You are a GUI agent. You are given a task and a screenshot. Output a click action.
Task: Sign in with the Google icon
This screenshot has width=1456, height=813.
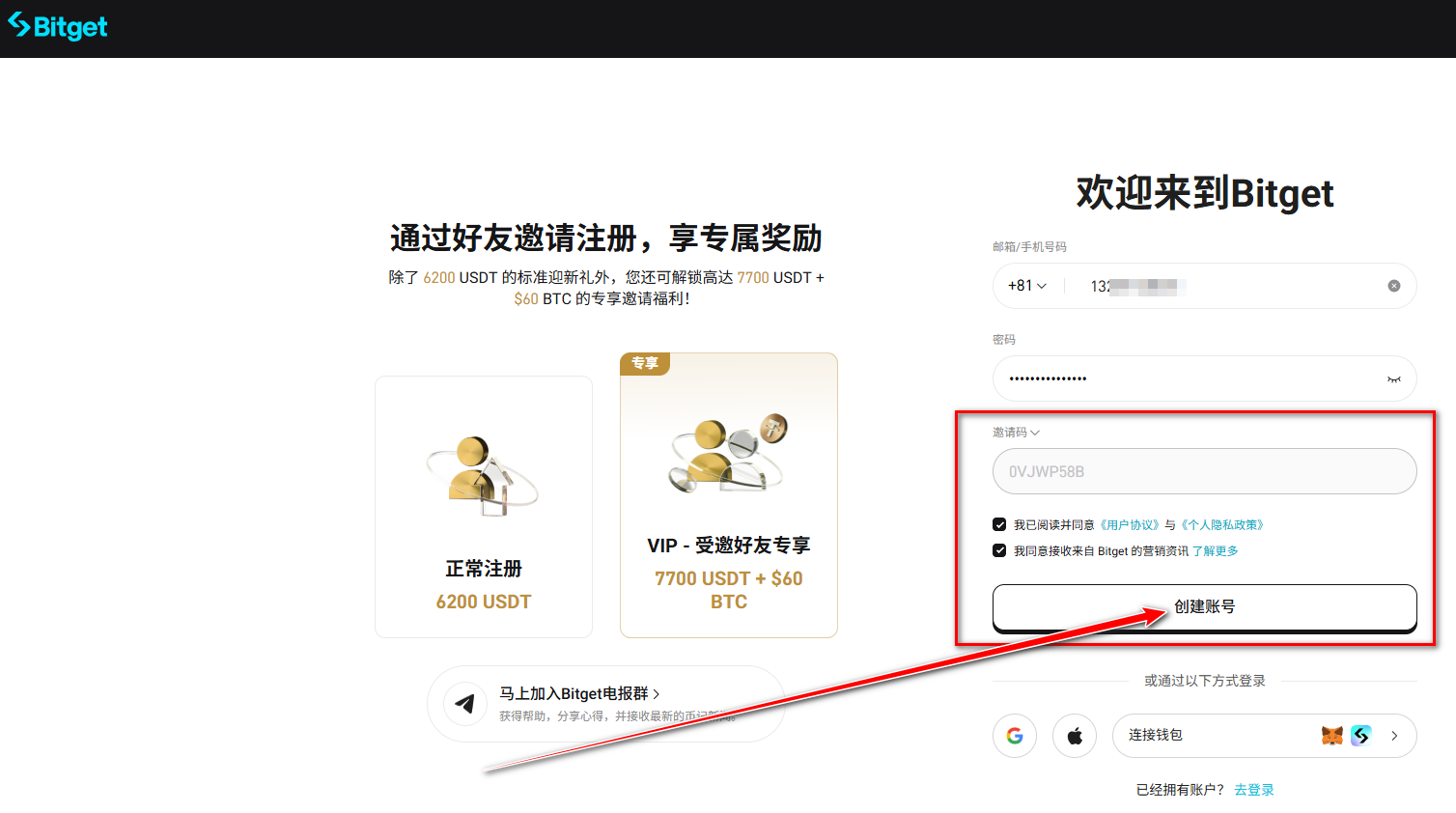tap(1015, 735)
